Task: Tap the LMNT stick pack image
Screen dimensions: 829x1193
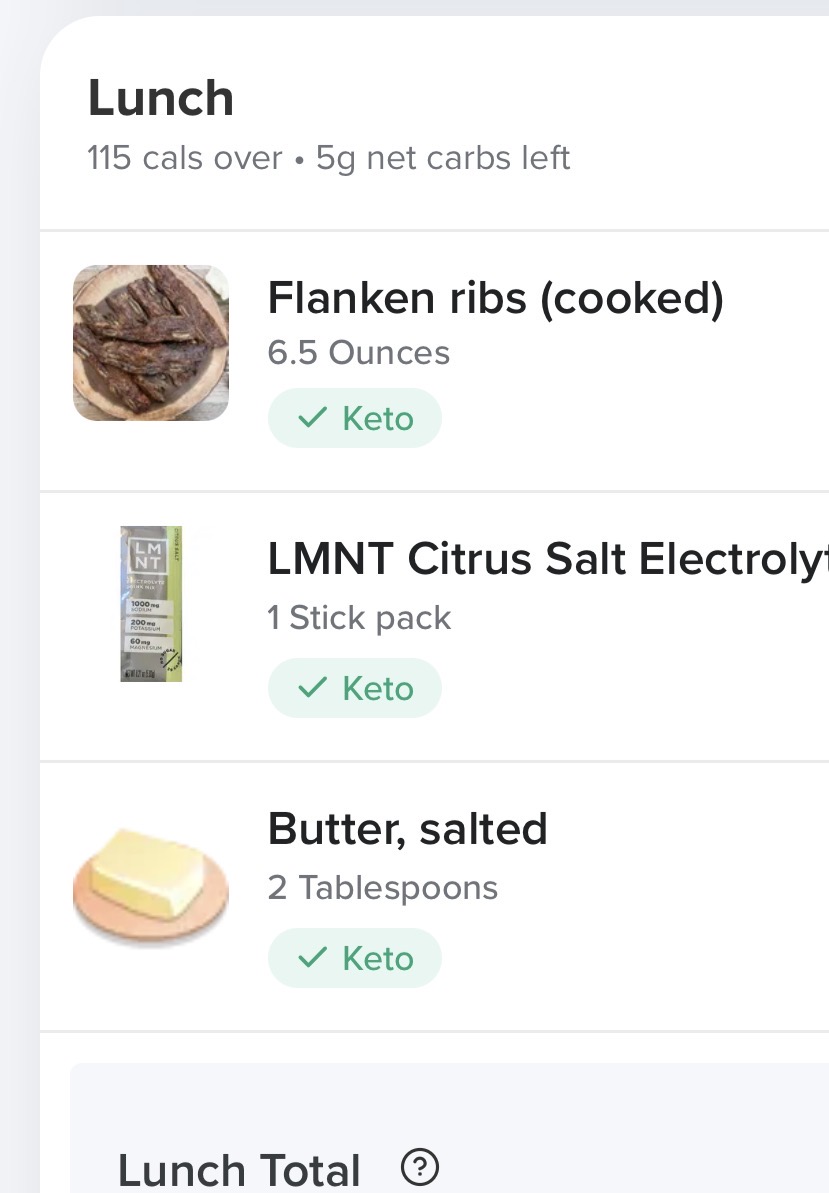Action: [x=151, y=604]
